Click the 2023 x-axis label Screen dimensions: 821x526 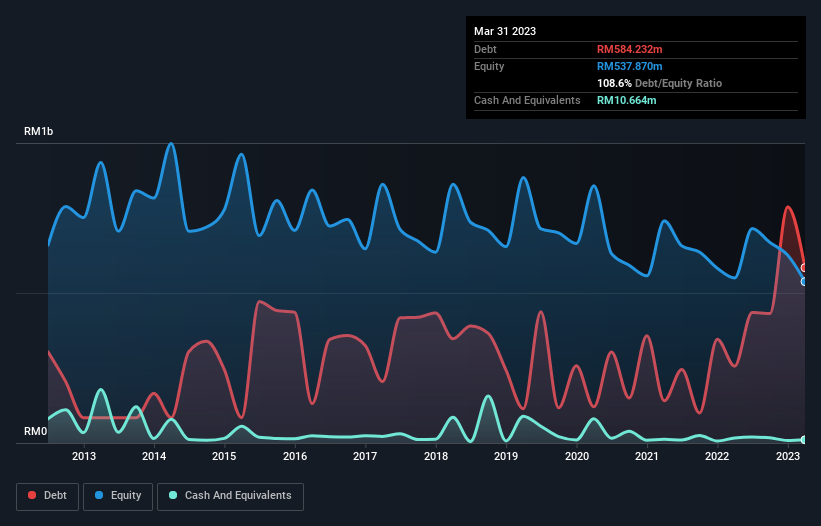pyautogui.click(x=787, y=456)
